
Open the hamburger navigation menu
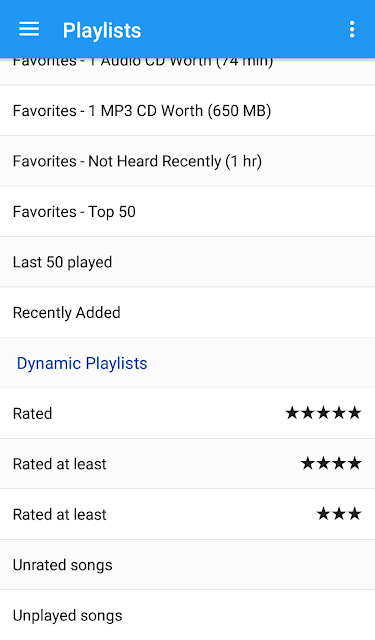click(x=29, y=29)
